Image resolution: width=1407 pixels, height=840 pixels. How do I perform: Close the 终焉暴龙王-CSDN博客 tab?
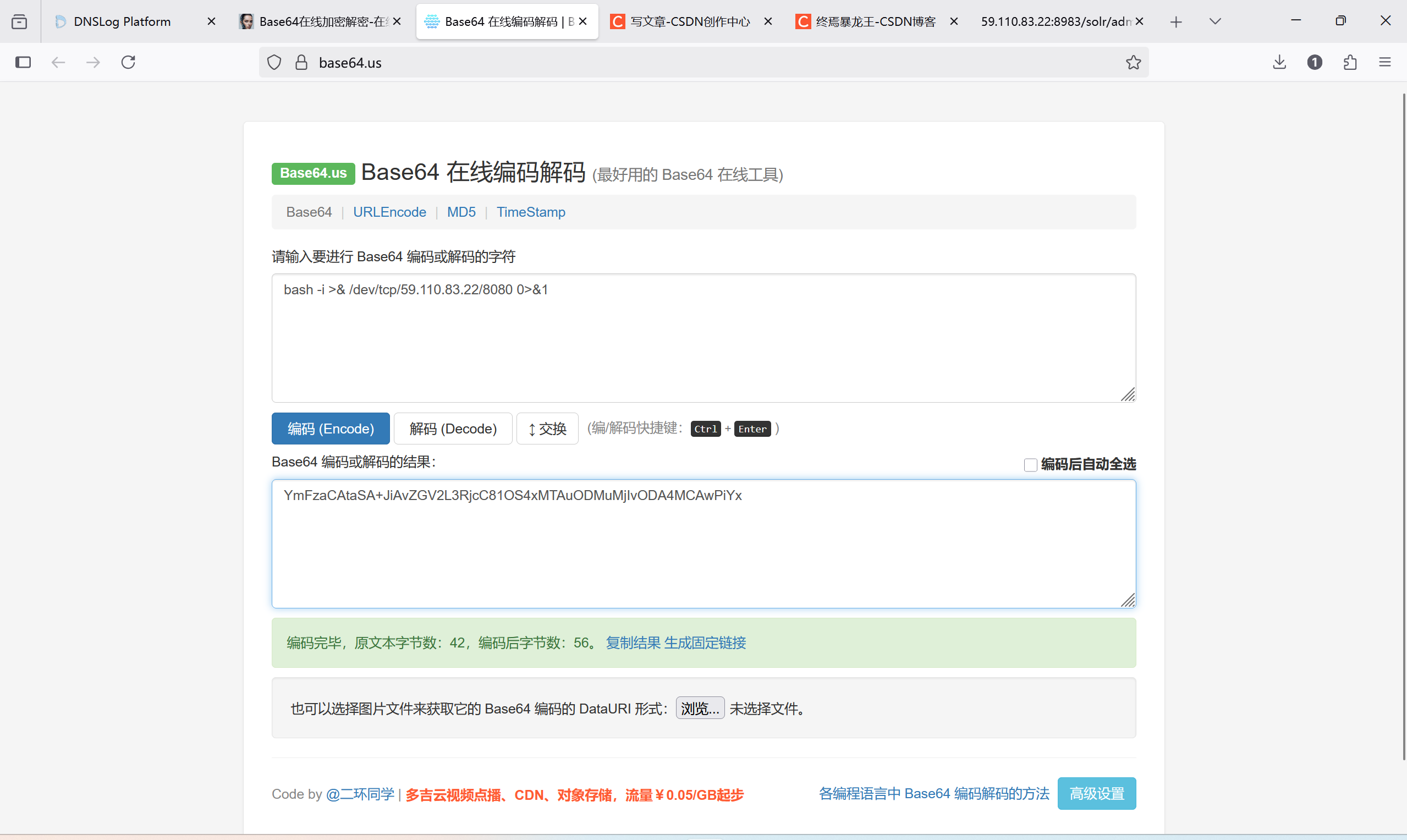coord(954,21)
